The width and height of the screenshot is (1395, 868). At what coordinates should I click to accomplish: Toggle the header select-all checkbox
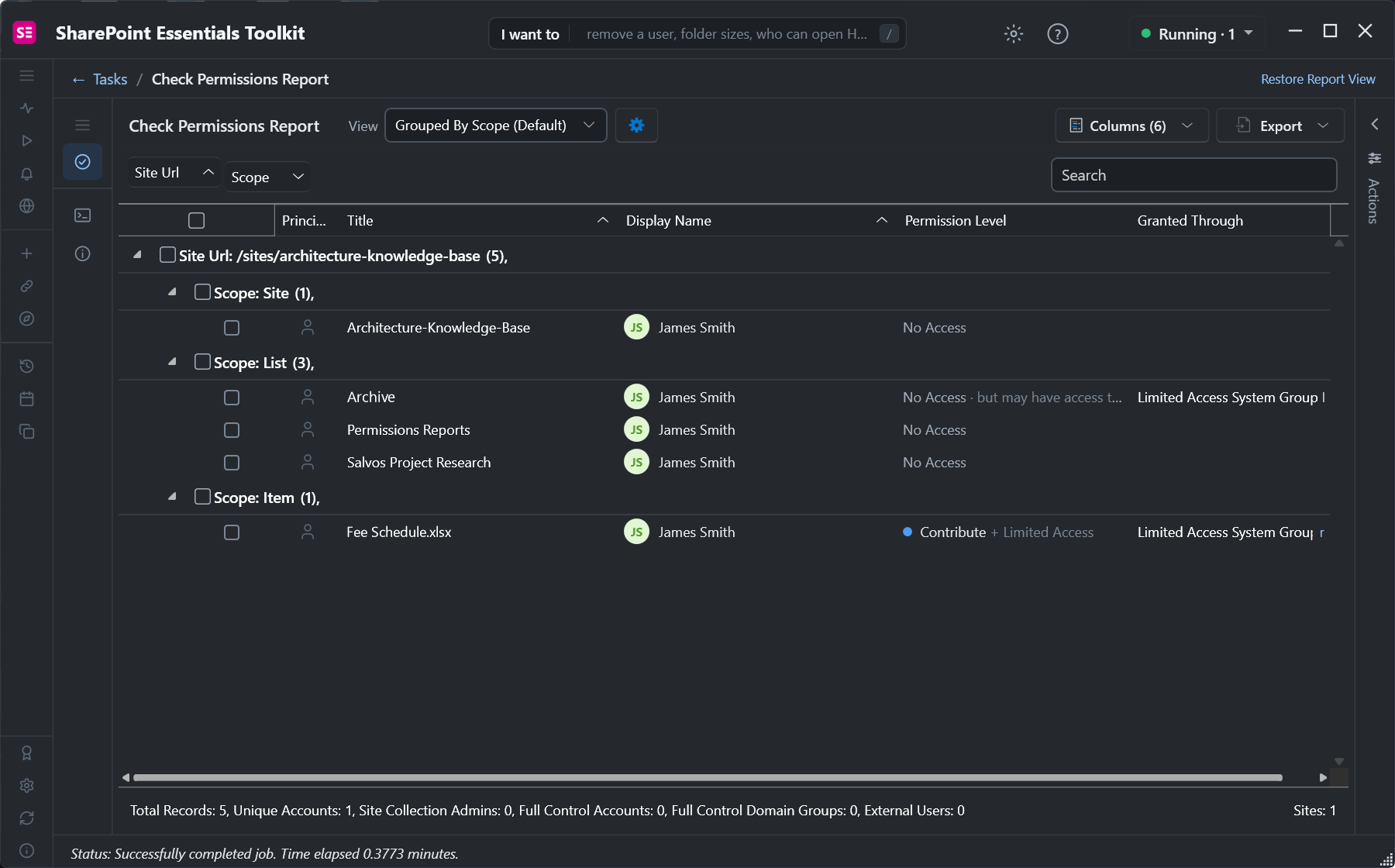click(x=196, y=221)
